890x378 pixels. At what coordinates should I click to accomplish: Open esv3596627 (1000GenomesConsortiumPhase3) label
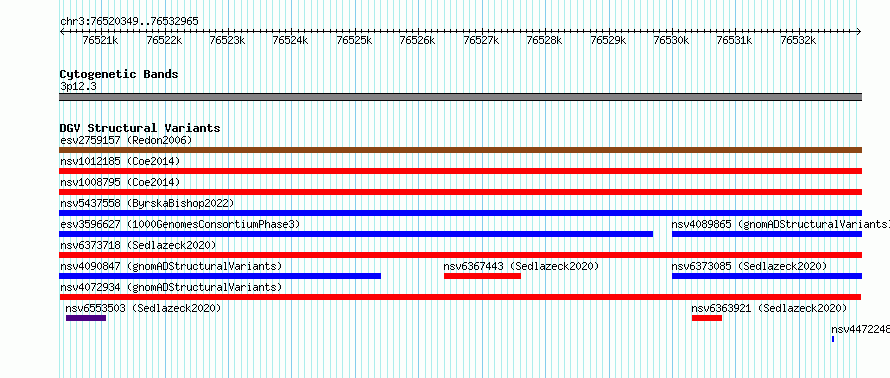[180, 224]
